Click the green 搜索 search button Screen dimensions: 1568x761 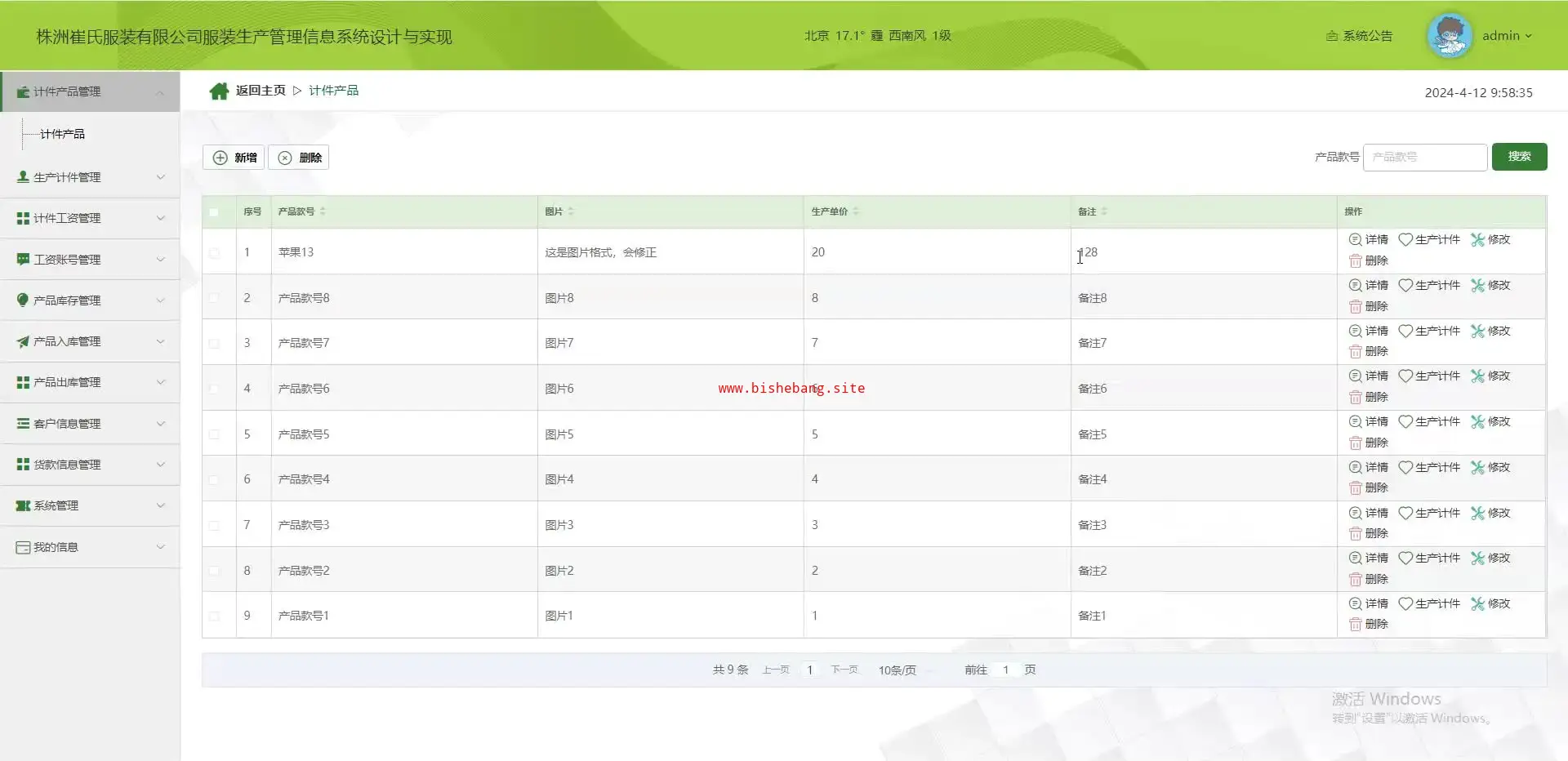[x=1519, y=157]
